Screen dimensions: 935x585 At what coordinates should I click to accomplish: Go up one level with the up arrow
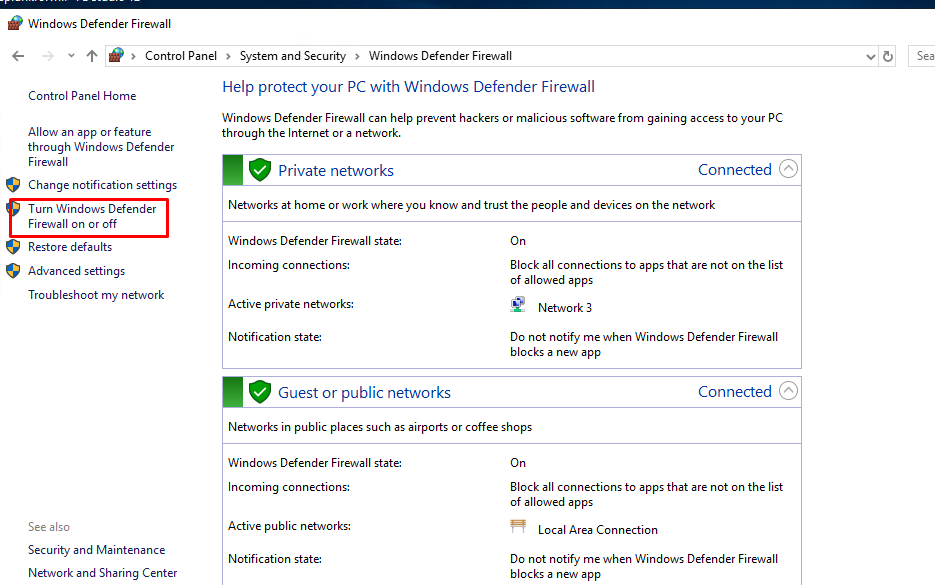(91, 56)
